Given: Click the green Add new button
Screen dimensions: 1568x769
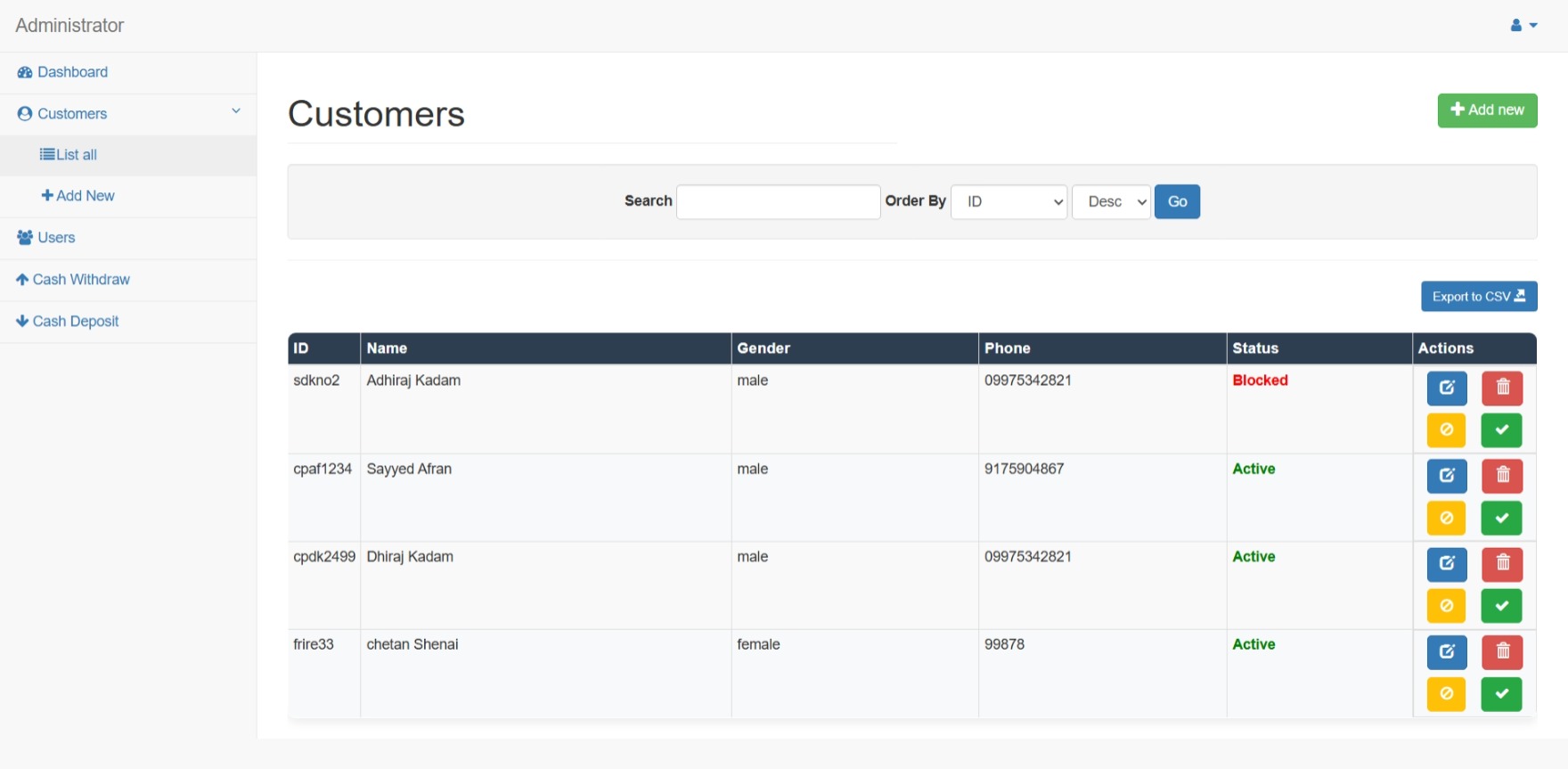Looking at the screenshot, I should [1487, 110].
